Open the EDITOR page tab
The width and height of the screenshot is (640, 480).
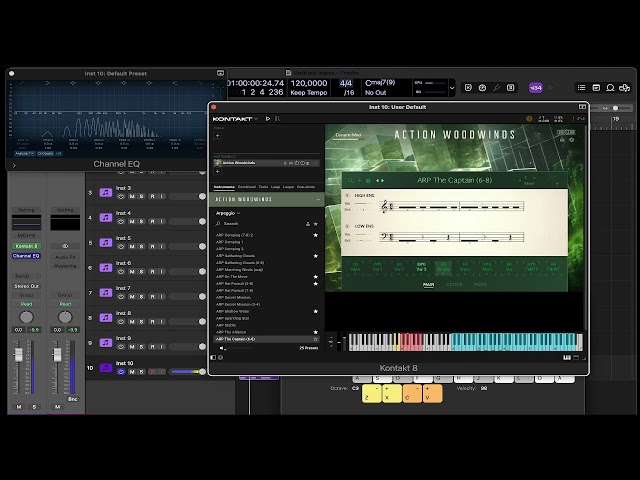pos(454,284)
